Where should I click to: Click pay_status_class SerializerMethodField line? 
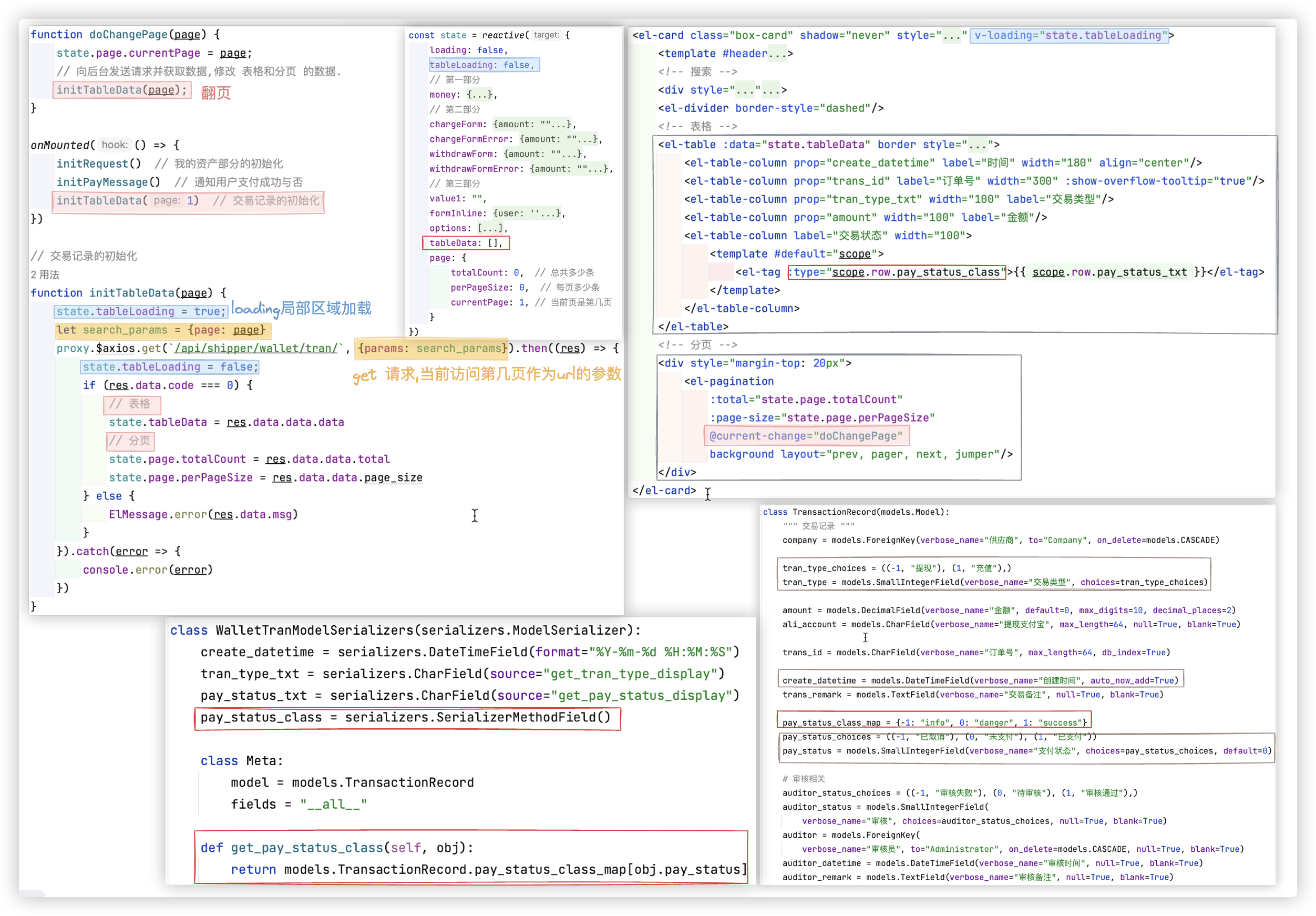point(406,718)
